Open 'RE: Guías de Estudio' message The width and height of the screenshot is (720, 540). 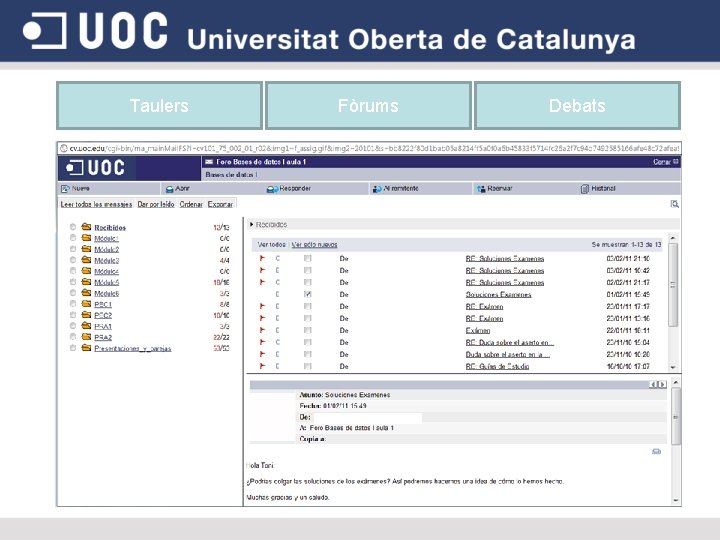pos(497,366)
